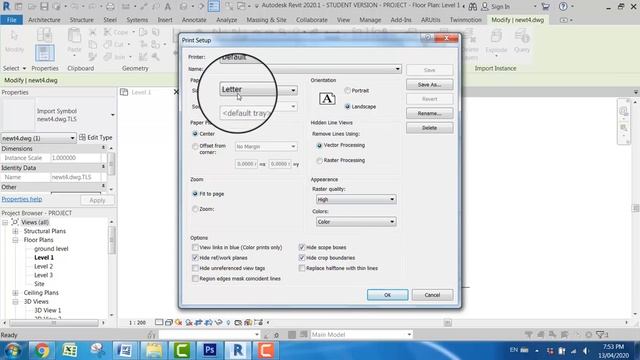Open the Properties help link
The height and width of the screenshot is (360, 640).
point(22,199)
